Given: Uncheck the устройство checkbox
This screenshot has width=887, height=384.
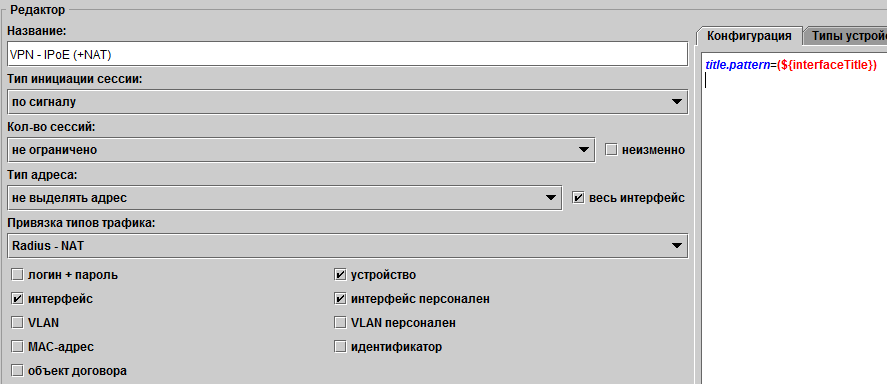Looking at the screenshot, I should (x=340, y=275).
